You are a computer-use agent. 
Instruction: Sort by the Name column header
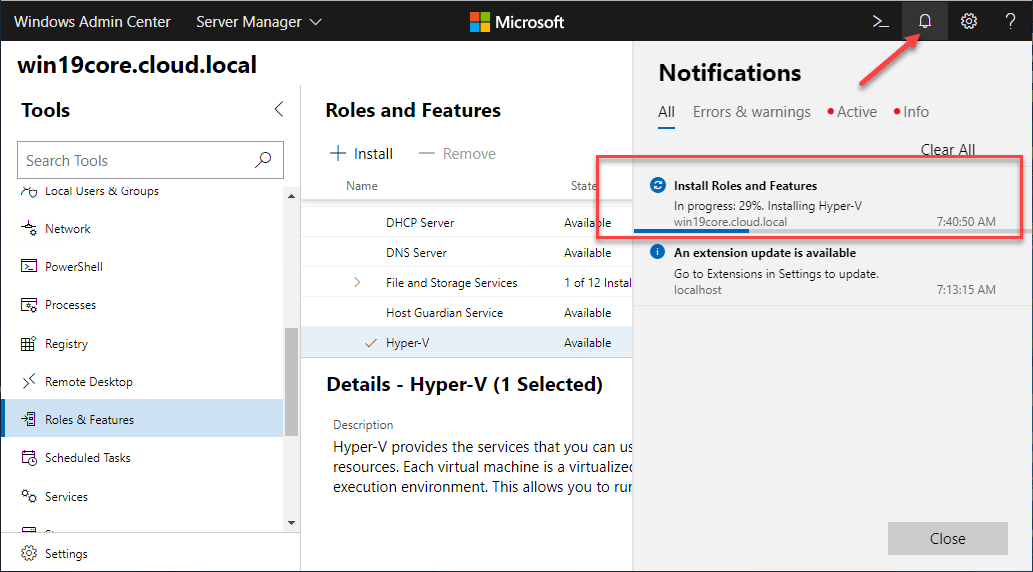(362, 186)
